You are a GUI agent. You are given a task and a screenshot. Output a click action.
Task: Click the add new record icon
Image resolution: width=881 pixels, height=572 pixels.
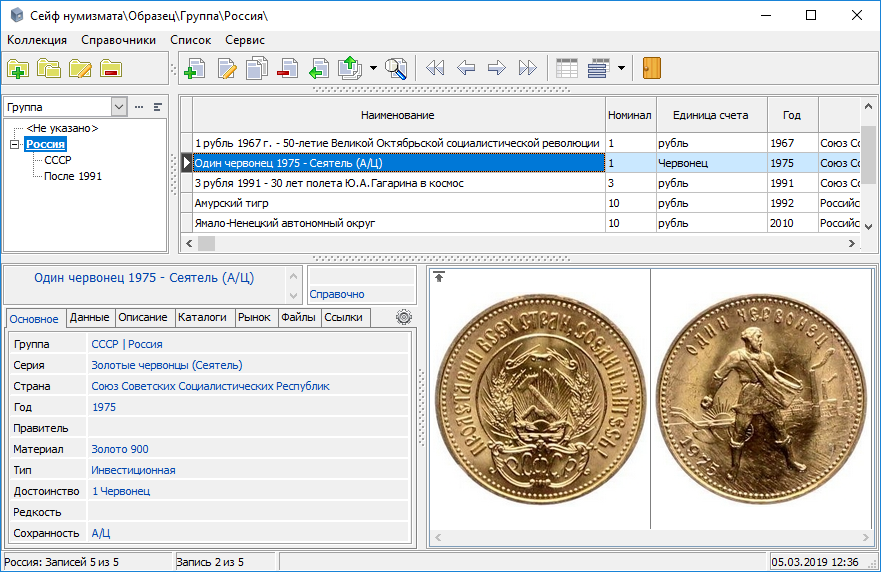coord(196,68)
